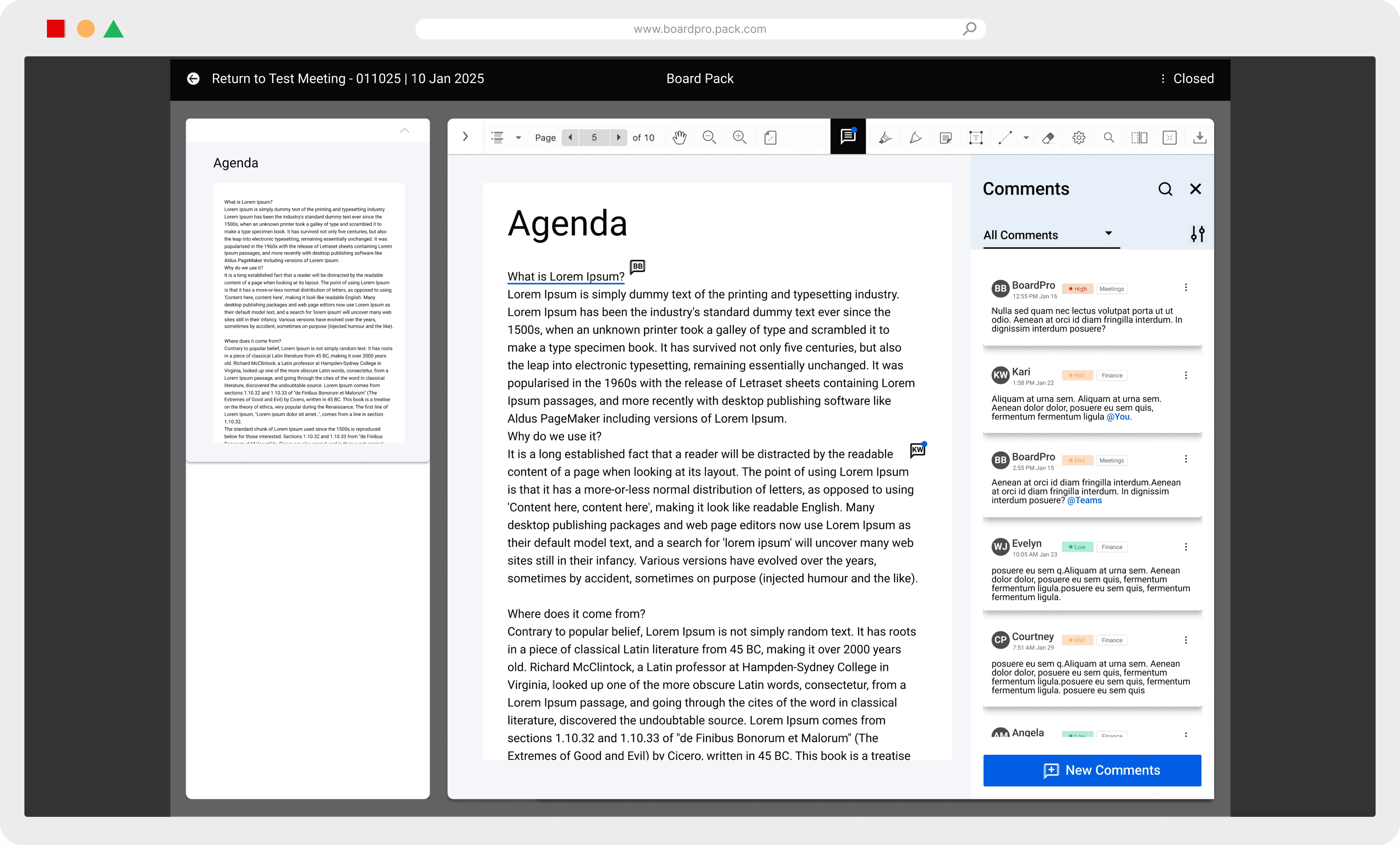Open the comment filter sliders icon

pos(1198,234)
